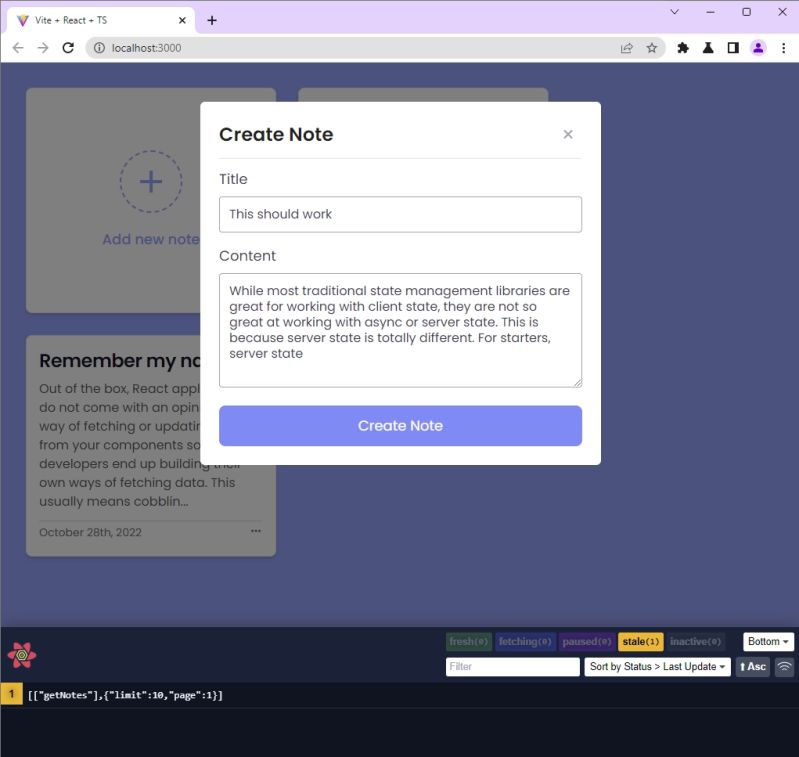
Task: Minimize the Chrome window
Action: (710, 12)
